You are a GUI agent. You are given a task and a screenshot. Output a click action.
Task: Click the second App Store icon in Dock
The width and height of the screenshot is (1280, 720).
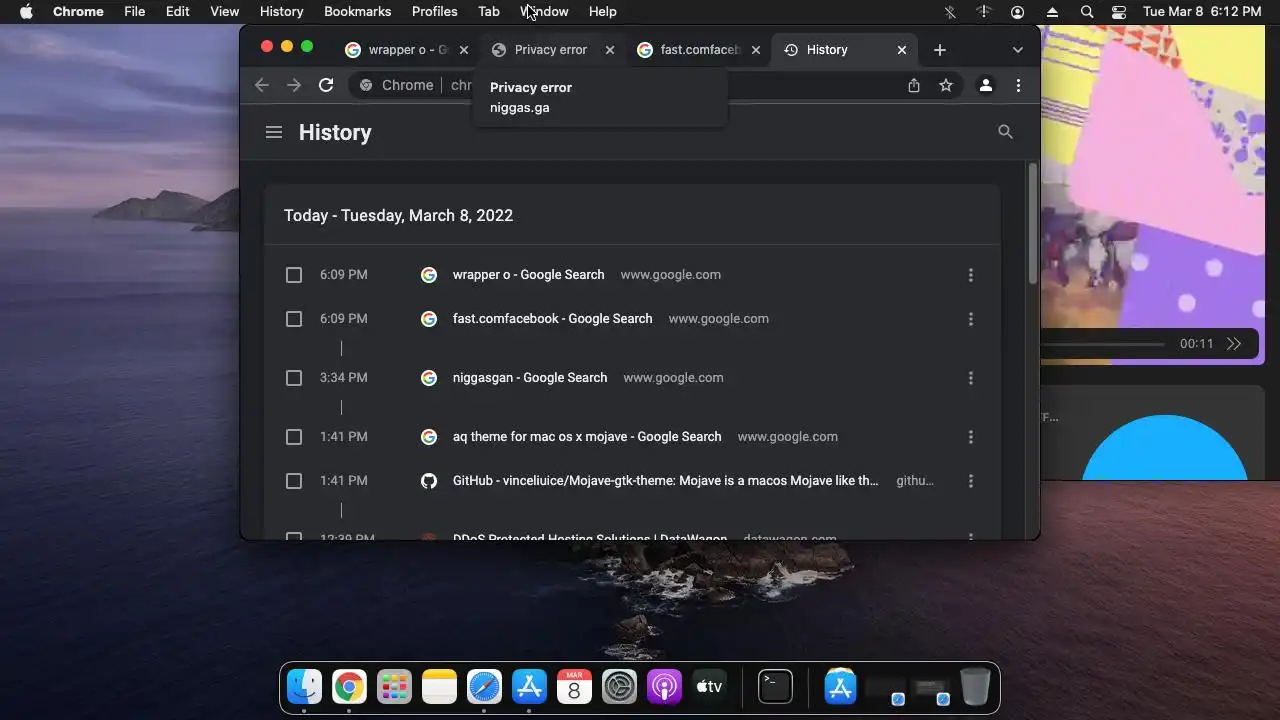(841, 687)
